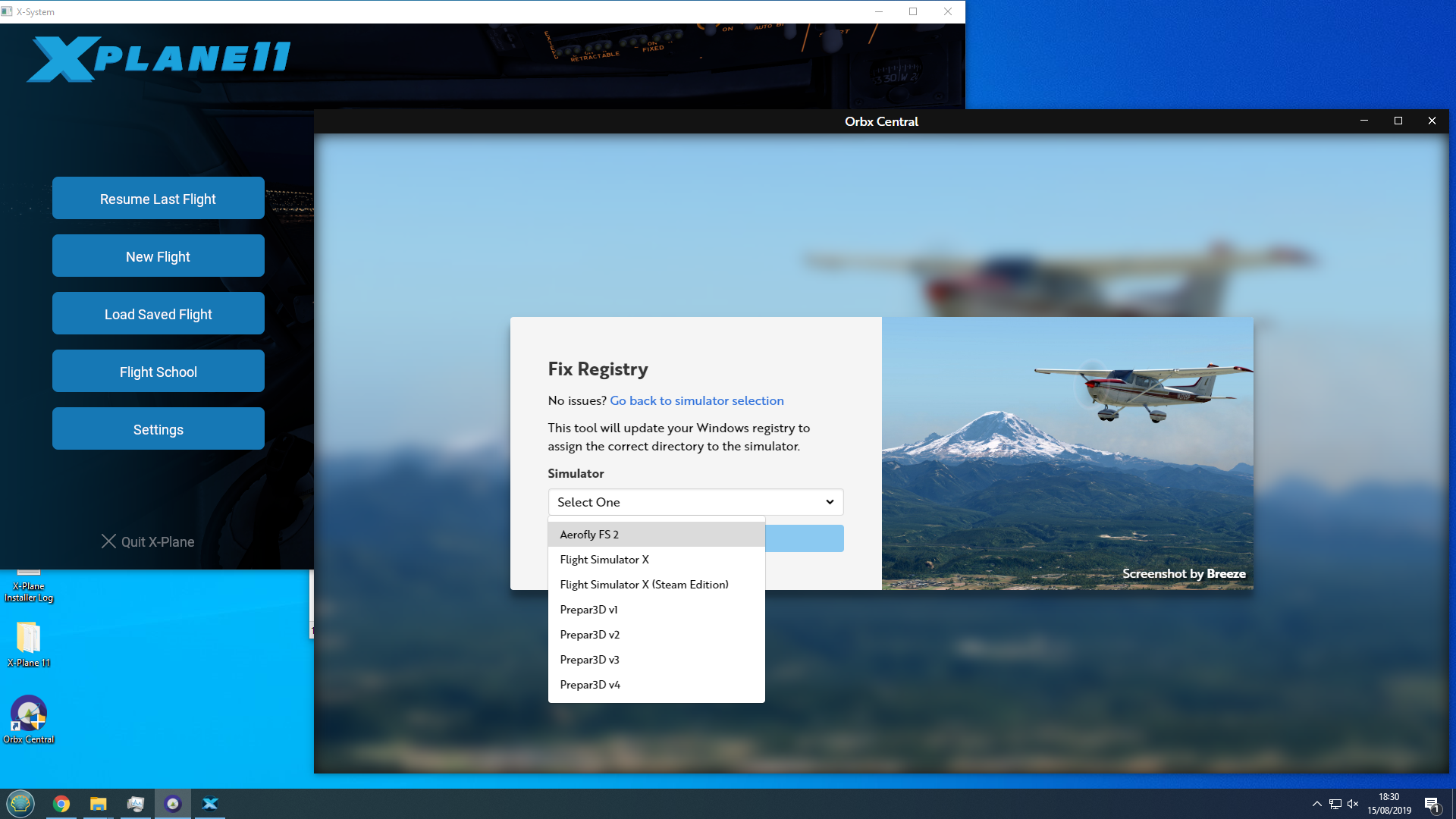Screen dimensions: 1456x819
Task: Open the X-Plane Installer Log desktop file
Action: click(x=29, y=585)
